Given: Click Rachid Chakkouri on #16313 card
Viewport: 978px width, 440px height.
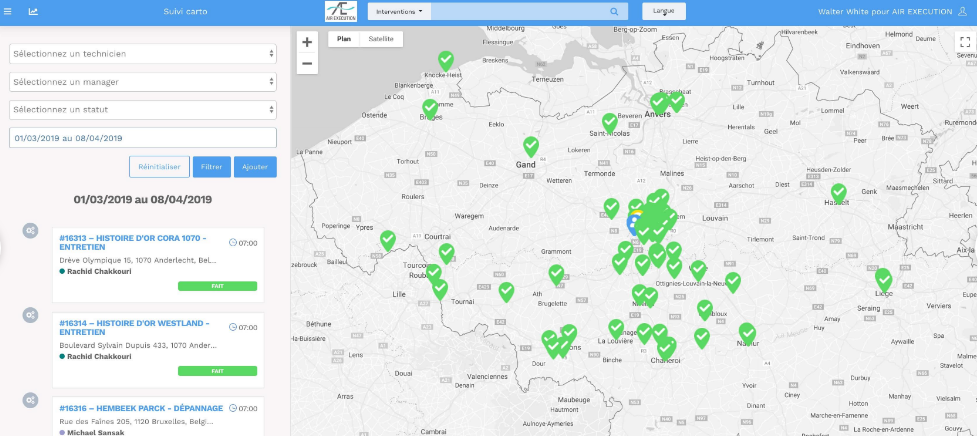Looking at the screenshot, I should pyautogui.click(x=99, y=271).
